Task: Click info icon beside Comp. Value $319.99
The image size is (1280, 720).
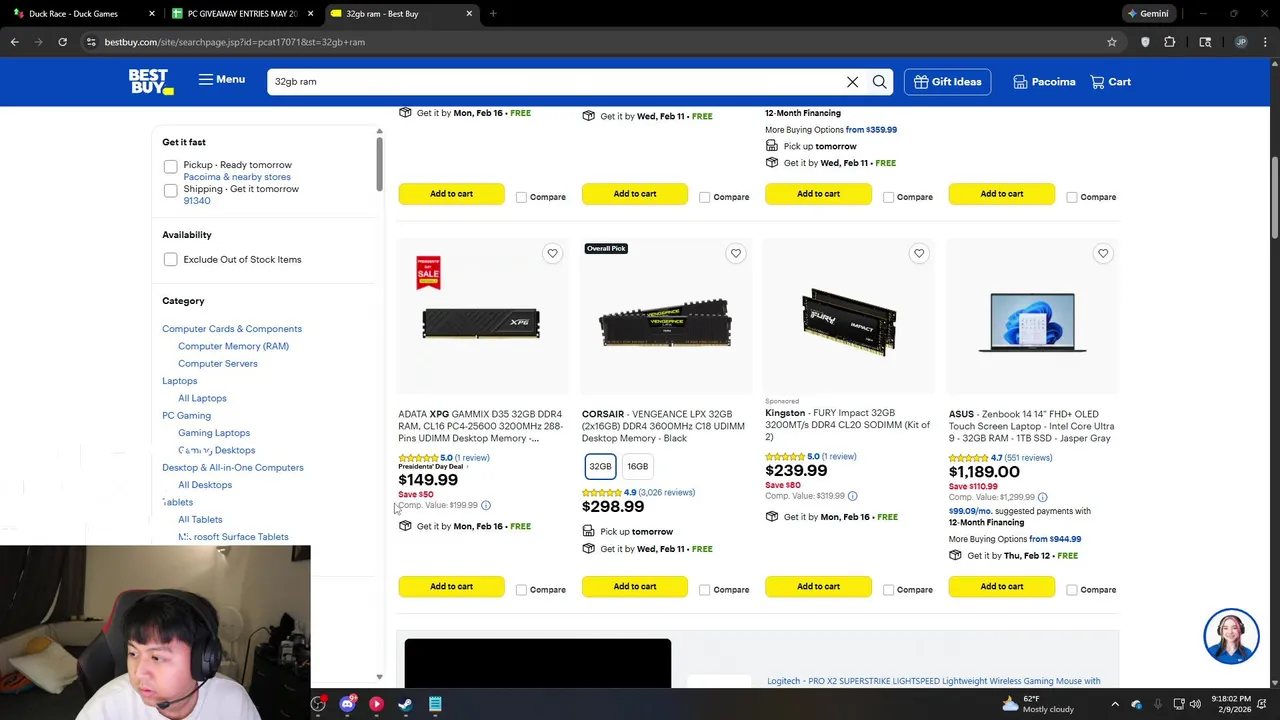Action: point(852,496)
